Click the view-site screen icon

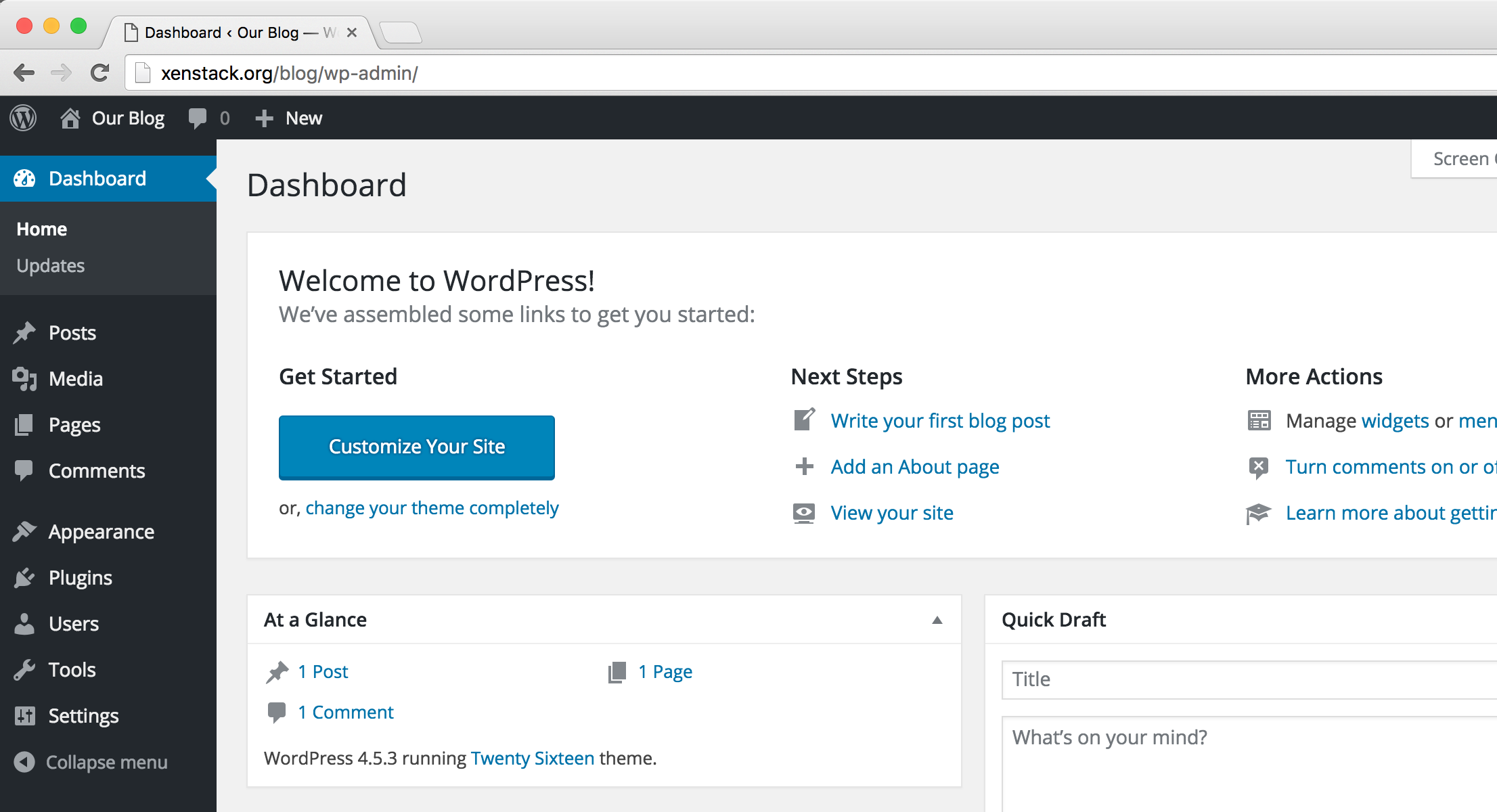pos(804,513)
